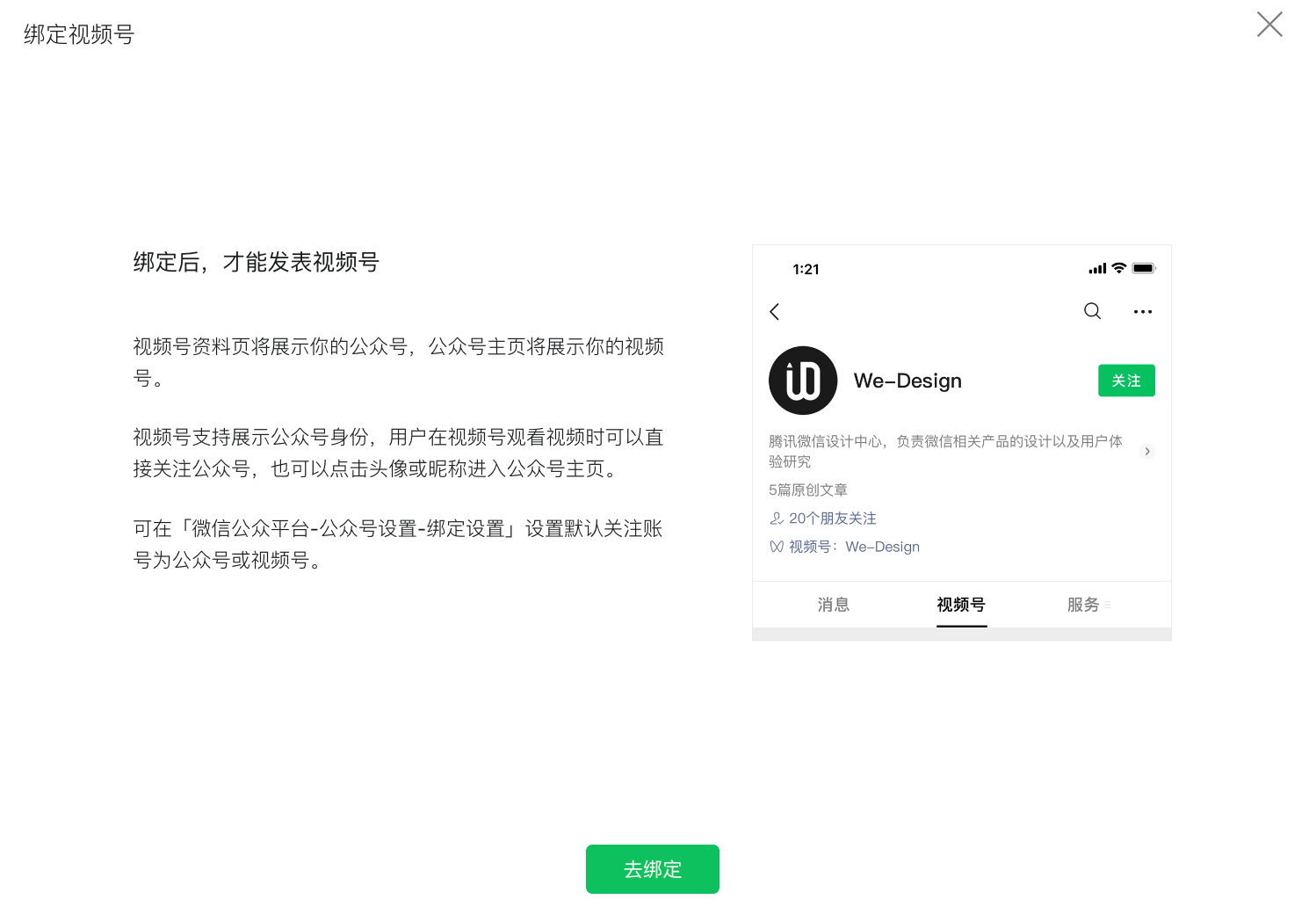This screenshot has width=1316, height=907.
Task: Click the green 去绑定 button
Action: (x=653, y=869)
